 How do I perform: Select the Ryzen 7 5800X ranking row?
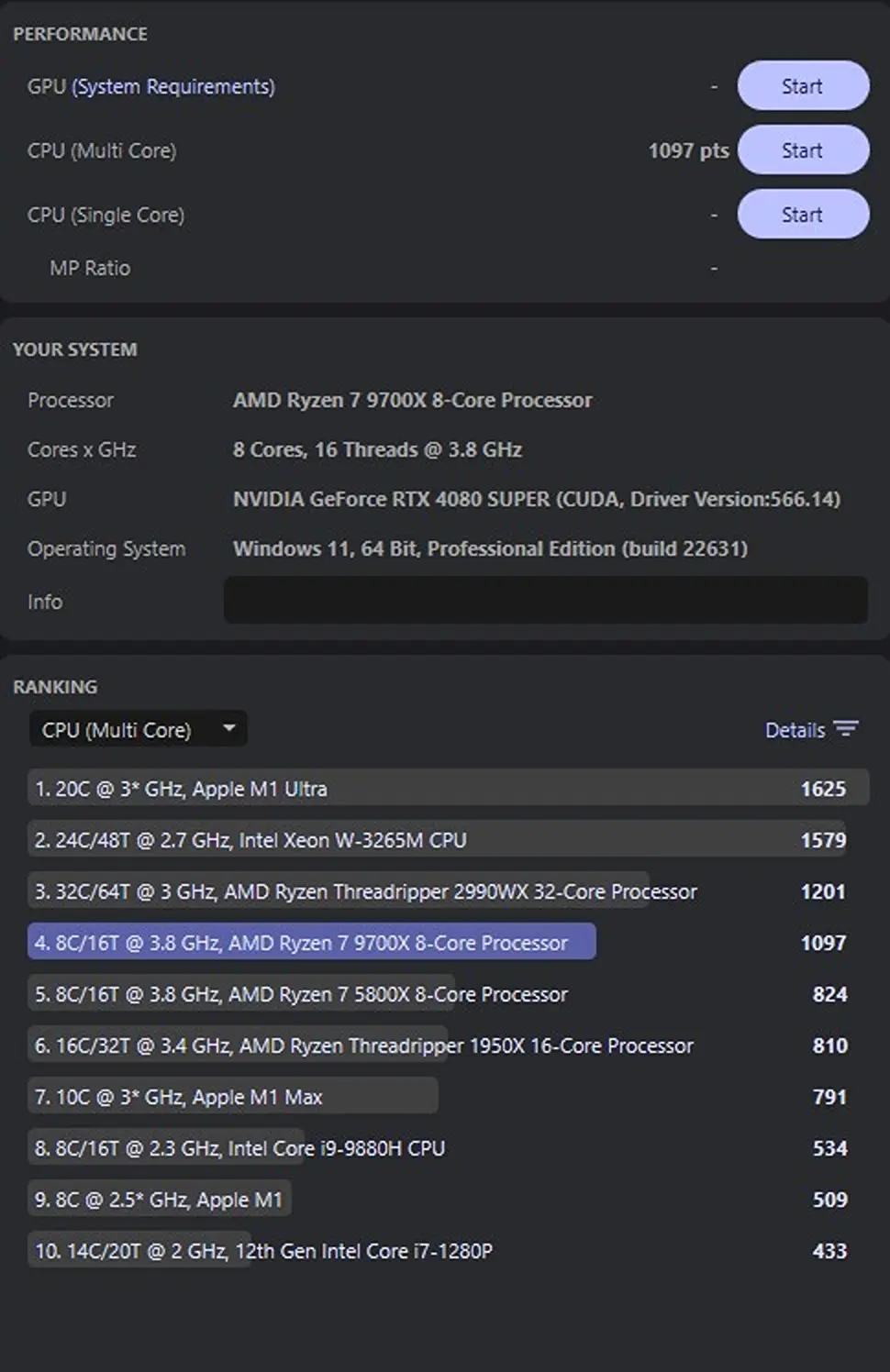click(x=448, y=994)
